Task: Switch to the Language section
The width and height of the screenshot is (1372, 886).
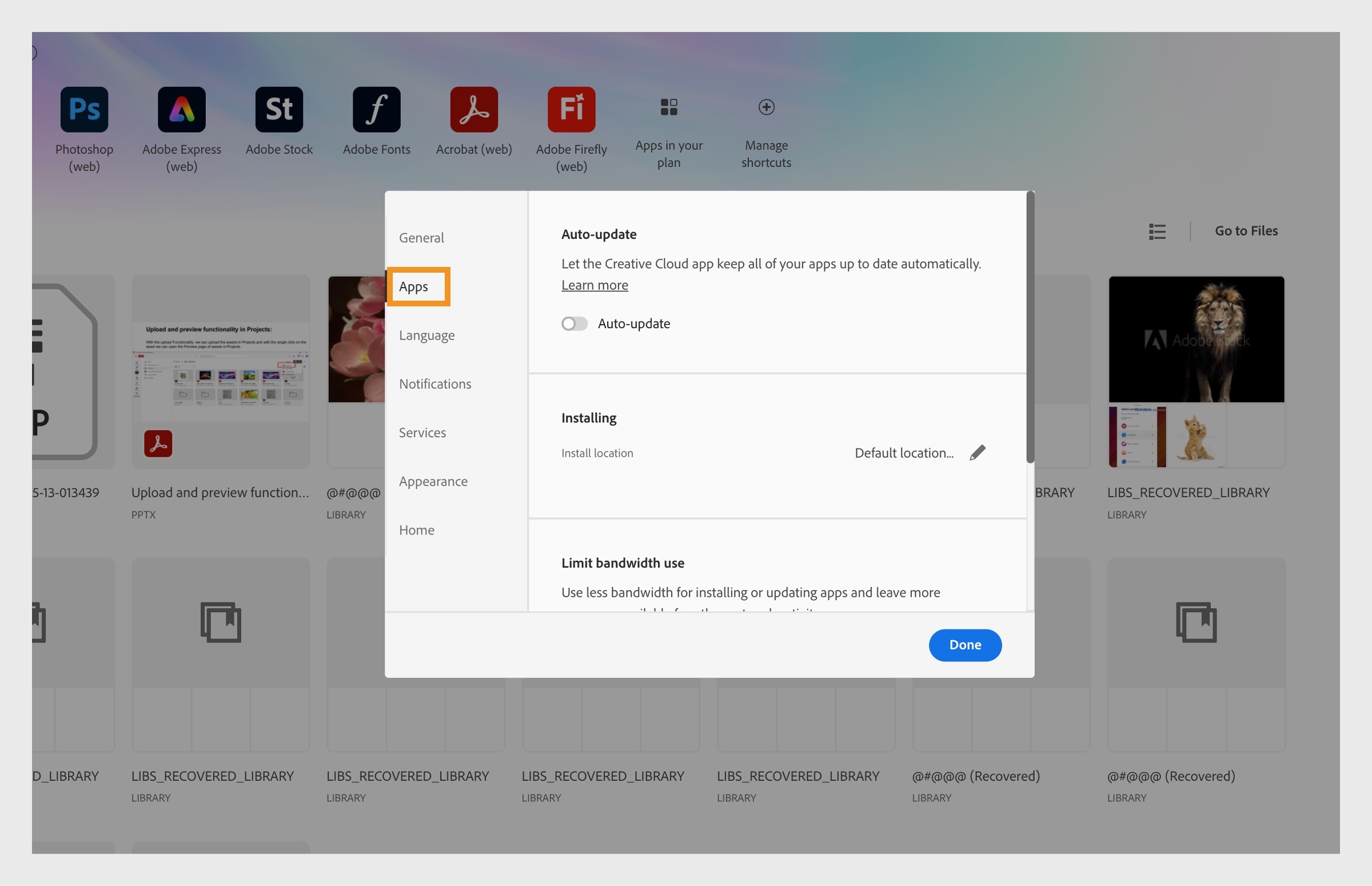Action: [x=426, y=335]
